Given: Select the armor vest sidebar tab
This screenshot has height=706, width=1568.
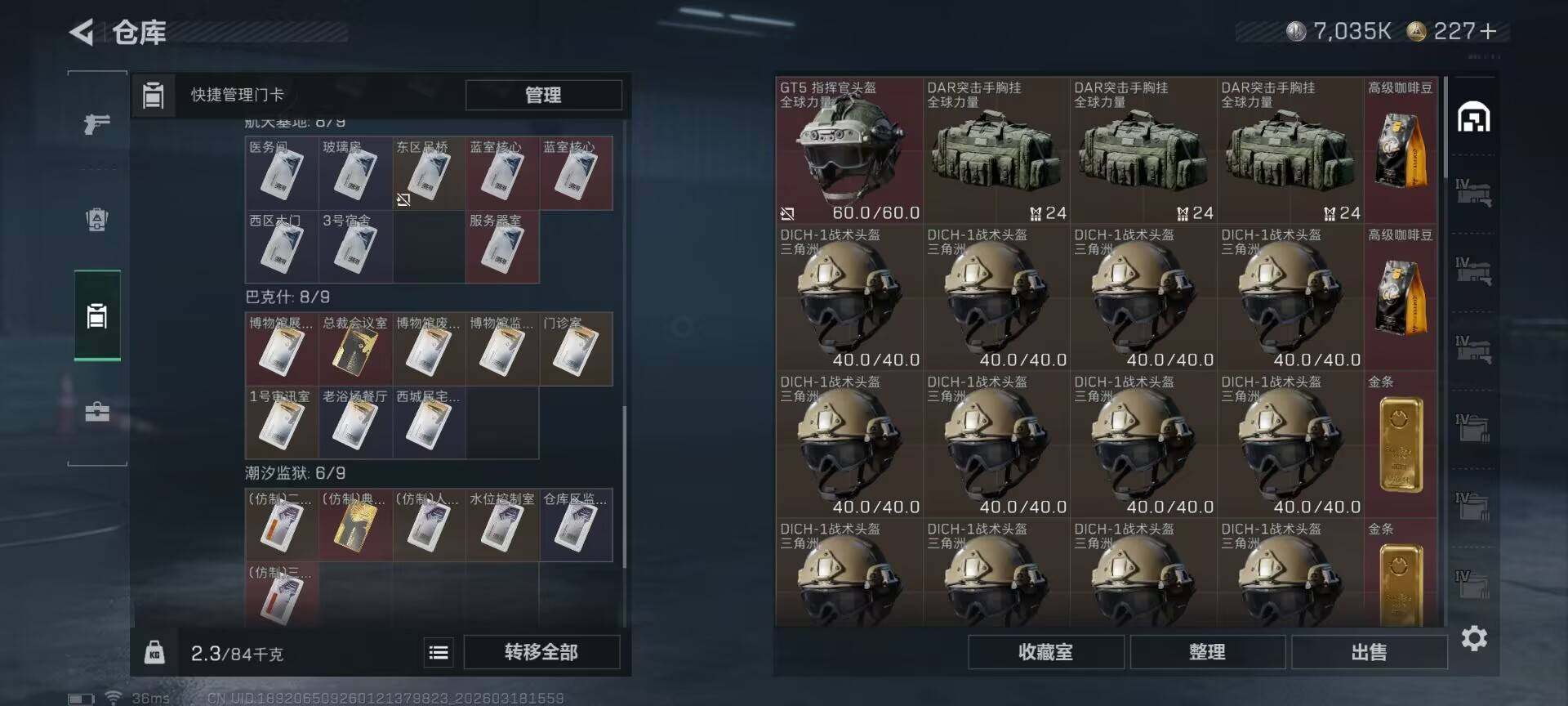Looking at the screenshot, I should (97, 220).
